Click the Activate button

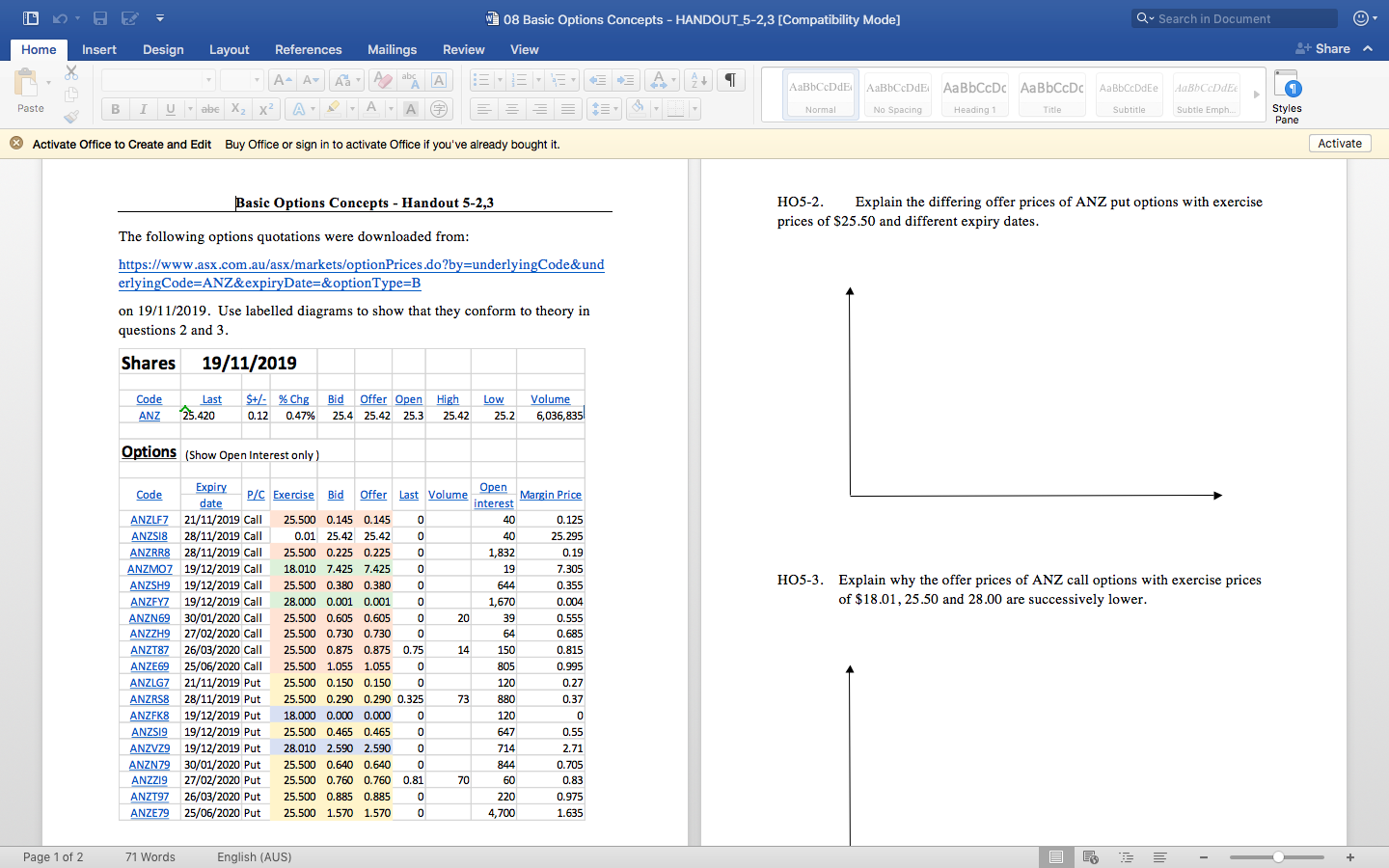(x=1340, y=143)
